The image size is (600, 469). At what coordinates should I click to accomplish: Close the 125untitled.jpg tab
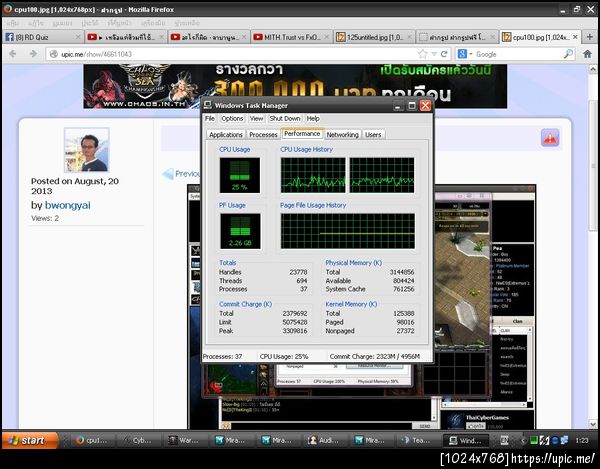pos(409,37)
